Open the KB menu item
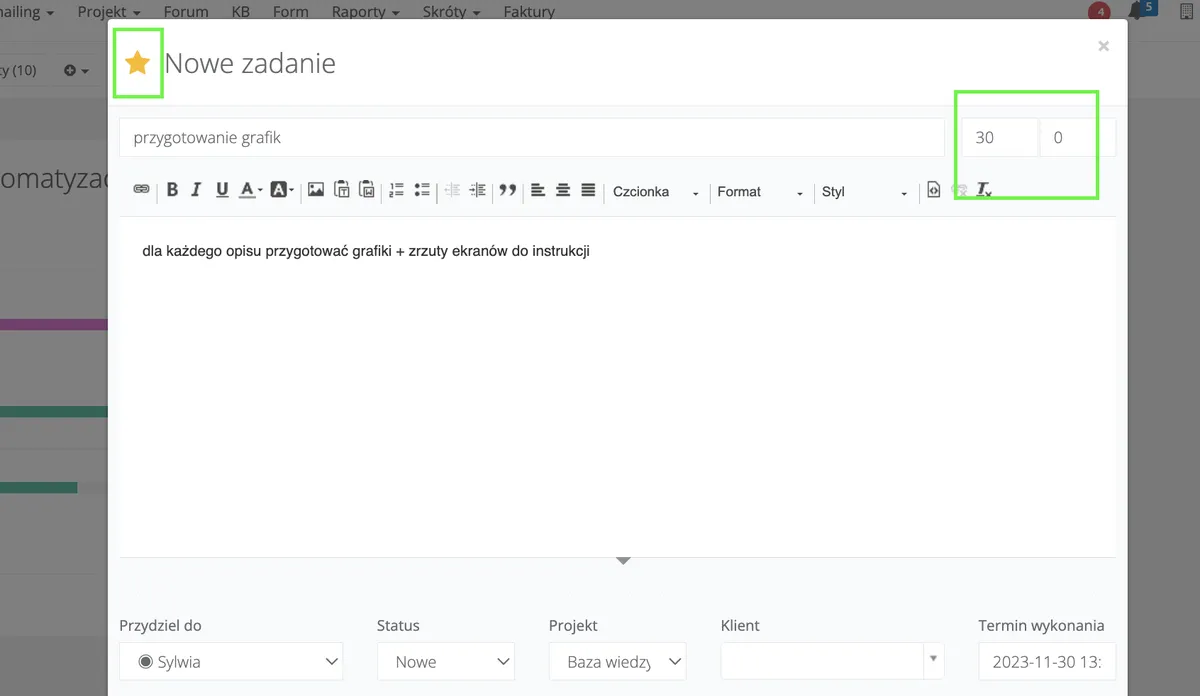 click(x=240, y=12)
